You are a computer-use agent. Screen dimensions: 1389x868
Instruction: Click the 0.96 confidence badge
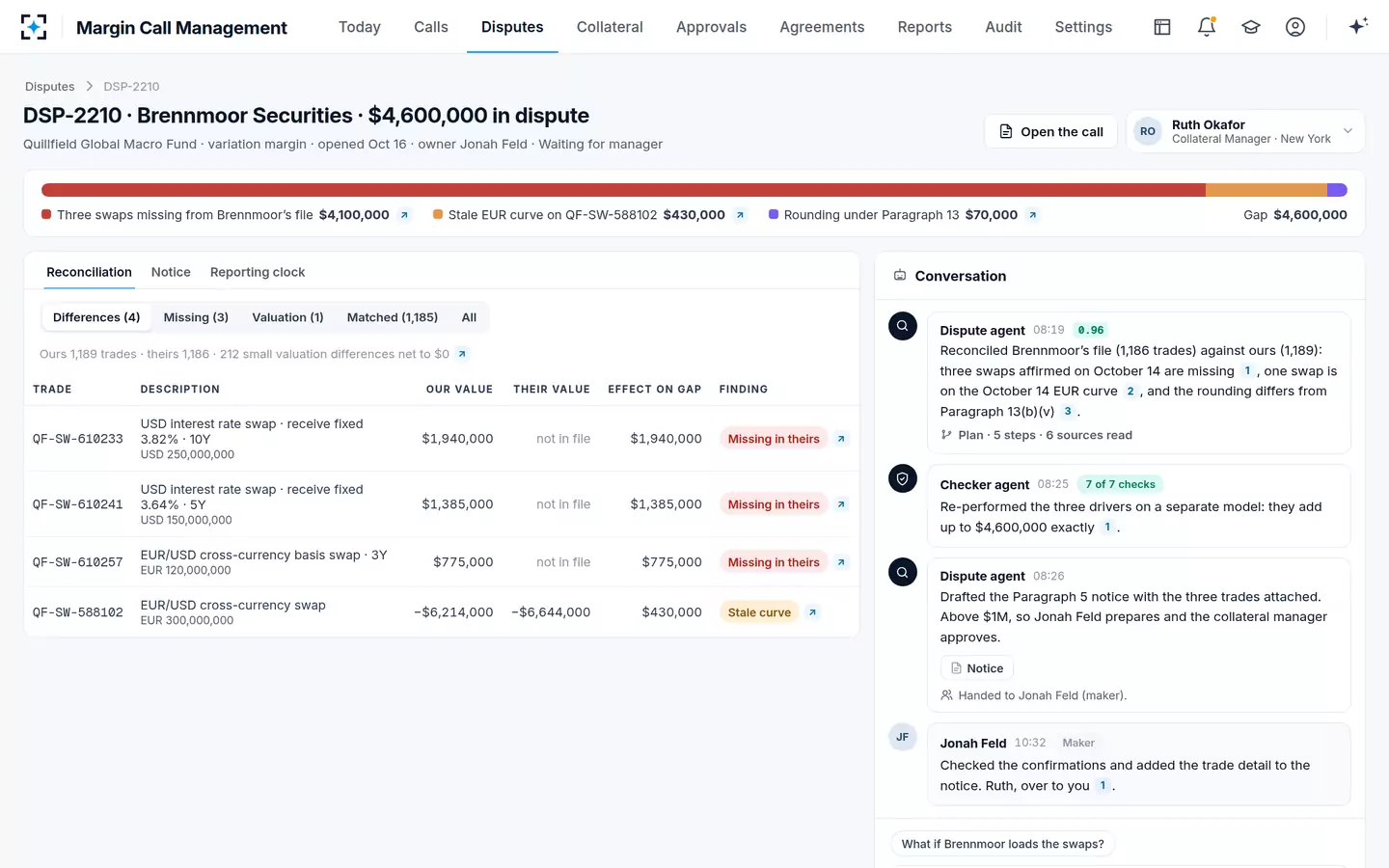pyautogui.click(x=1091, y=330)
